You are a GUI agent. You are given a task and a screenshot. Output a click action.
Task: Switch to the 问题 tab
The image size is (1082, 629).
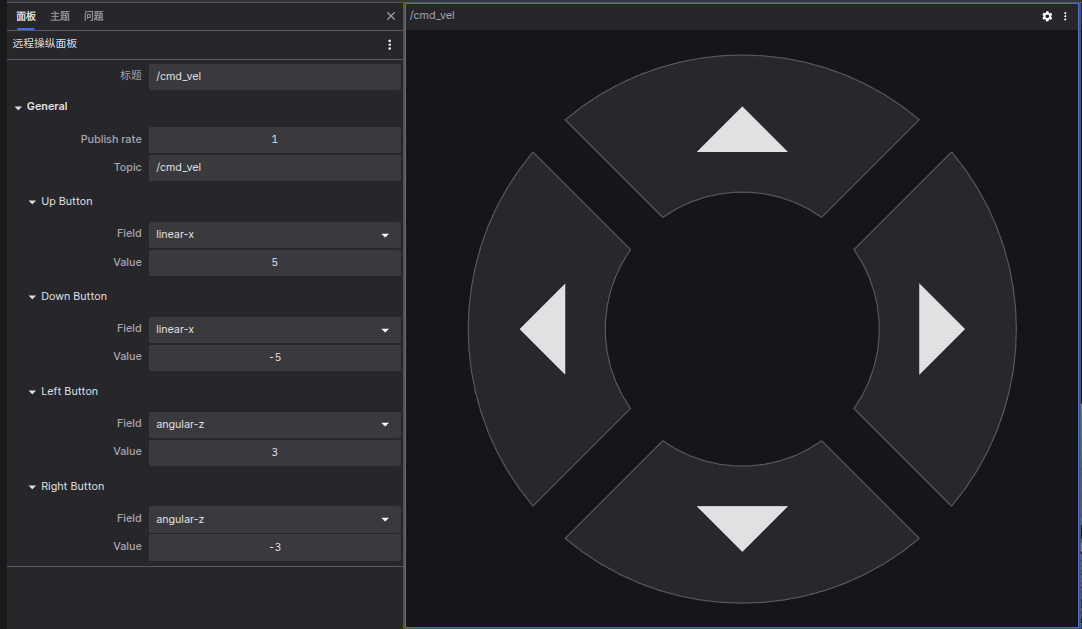coord(94,16)
